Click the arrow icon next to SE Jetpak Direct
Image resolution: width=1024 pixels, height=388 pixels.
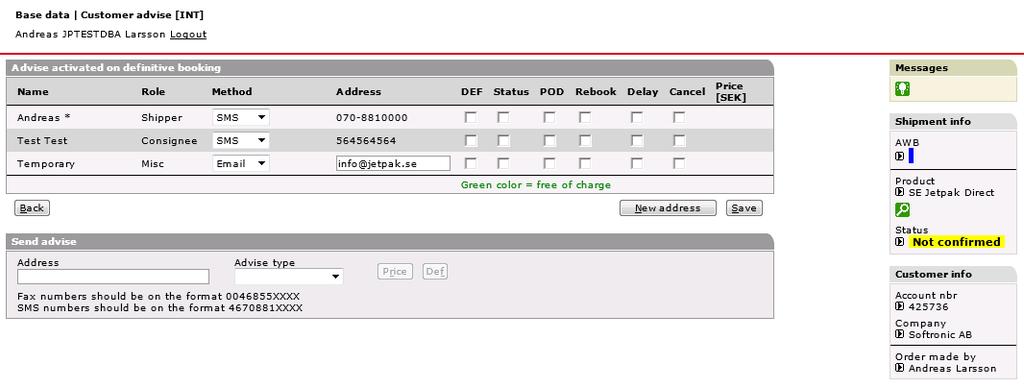click(x=899, y=192)
